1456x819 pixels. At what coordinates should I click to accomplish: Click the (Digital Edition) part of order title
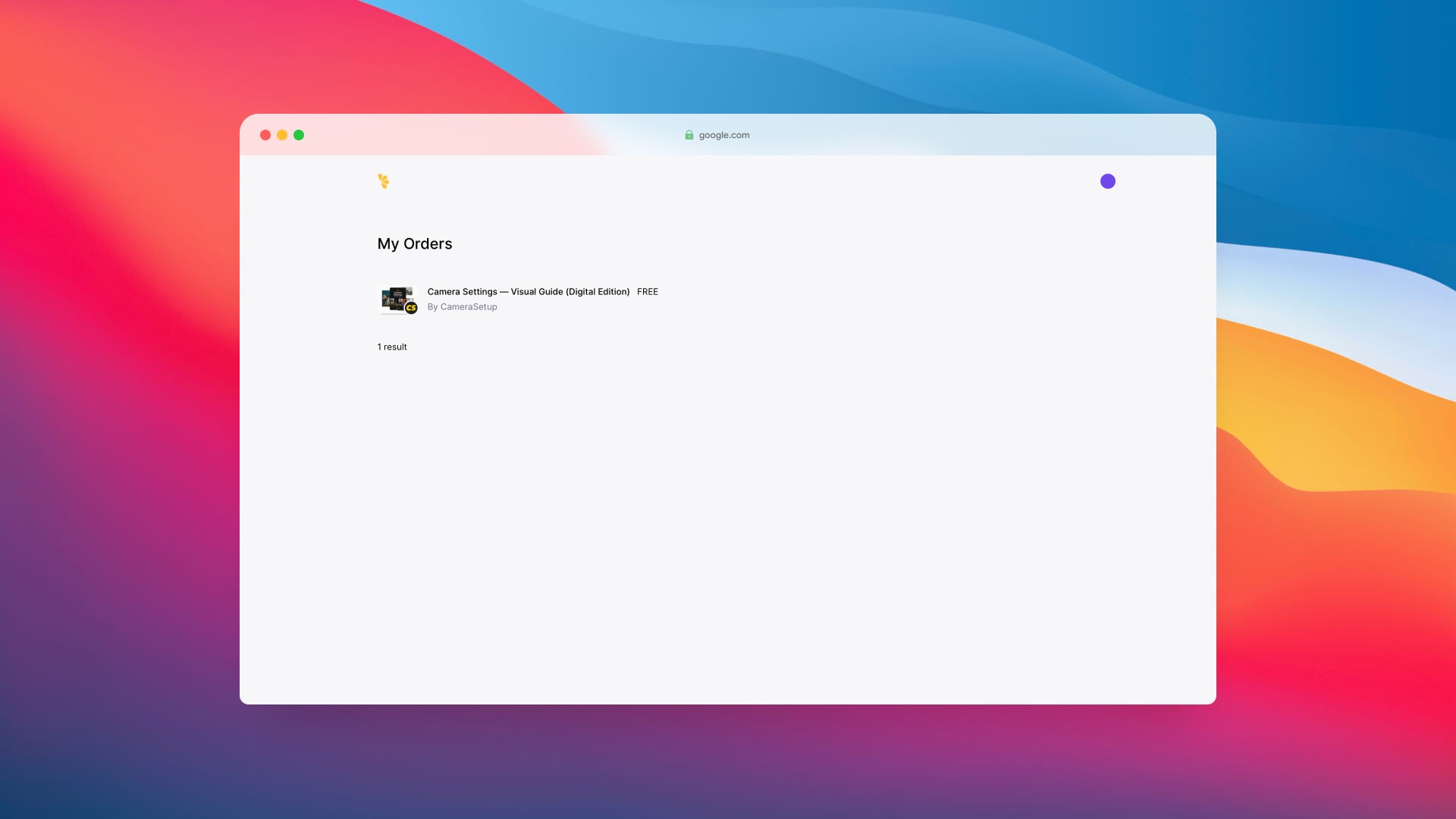click(x=598, y=292)
